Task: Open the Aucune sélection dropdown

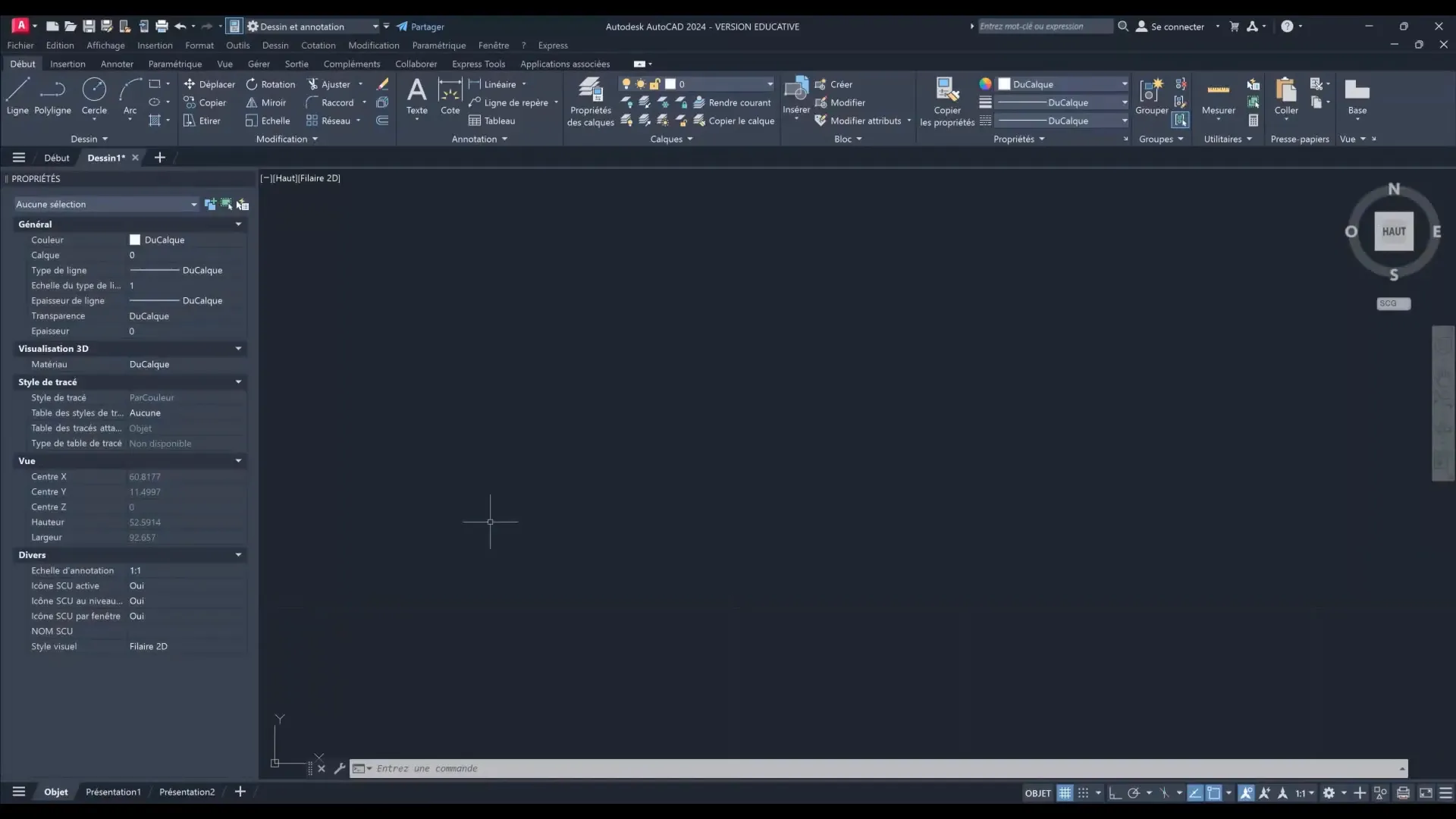Action: click(106, 204)
